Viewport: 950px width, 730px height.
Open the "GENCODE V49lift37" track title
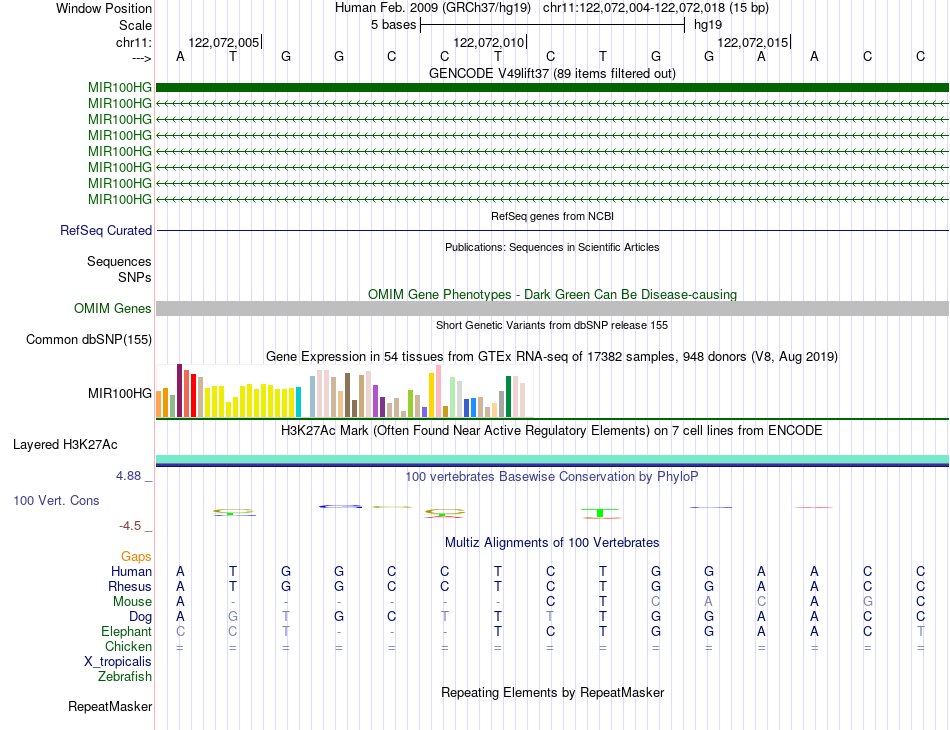coord(552,73)
